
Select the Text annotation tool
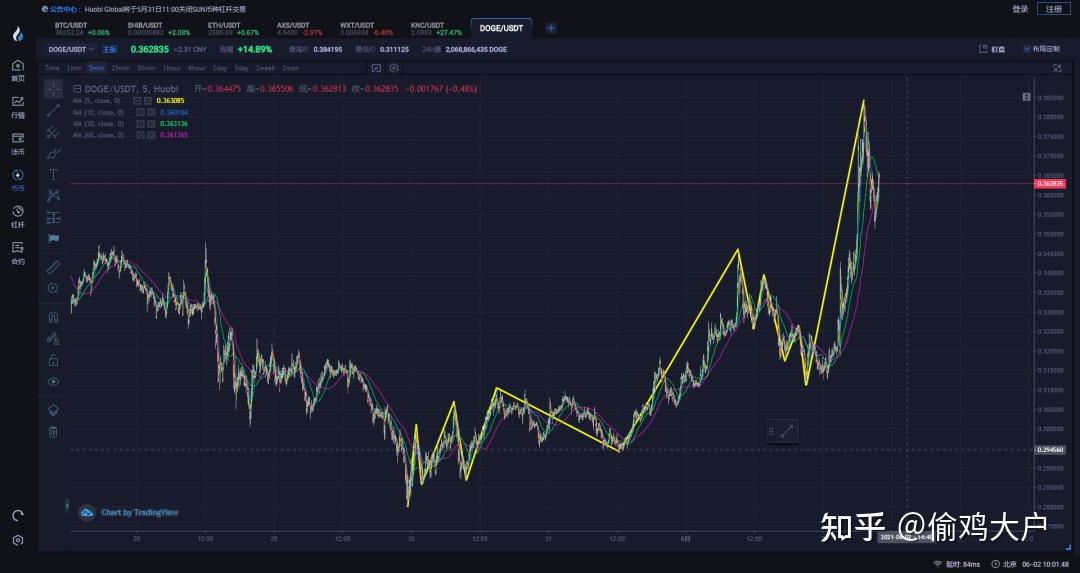tap(53, 175)
